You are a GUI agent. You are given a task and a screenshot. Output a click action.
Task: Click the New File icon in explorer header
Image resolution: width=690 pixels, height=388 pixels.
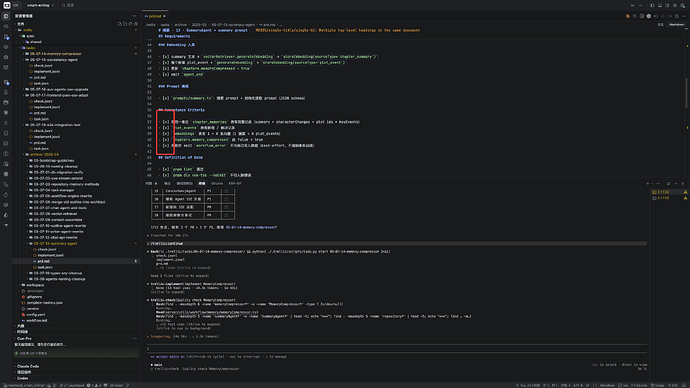120,24
